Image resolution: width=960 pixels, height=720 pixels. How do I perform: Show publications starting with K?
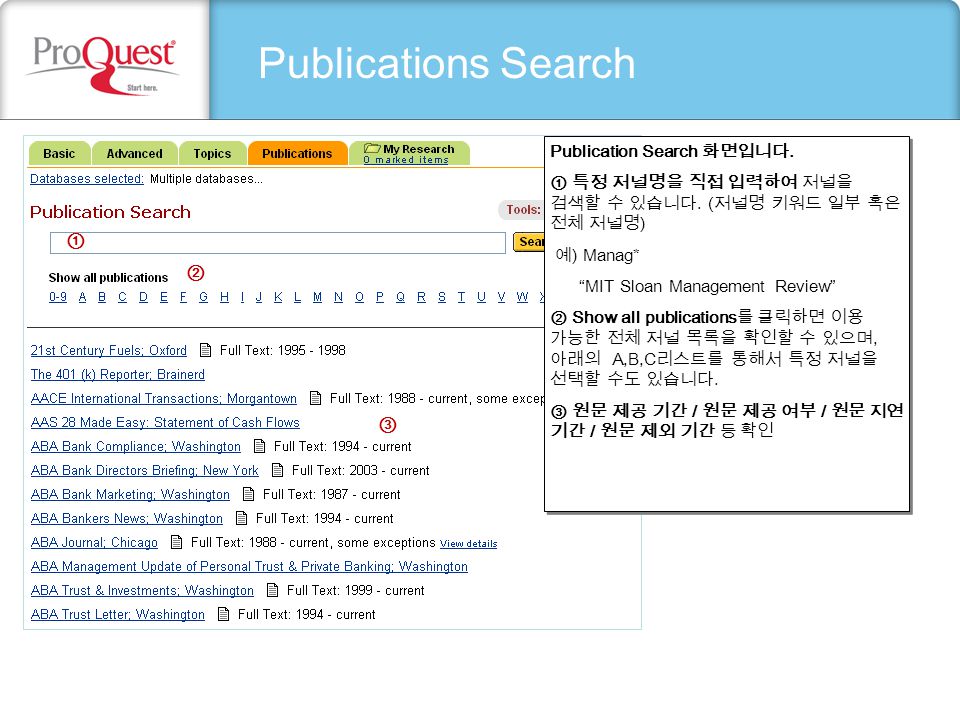(278, 297)
